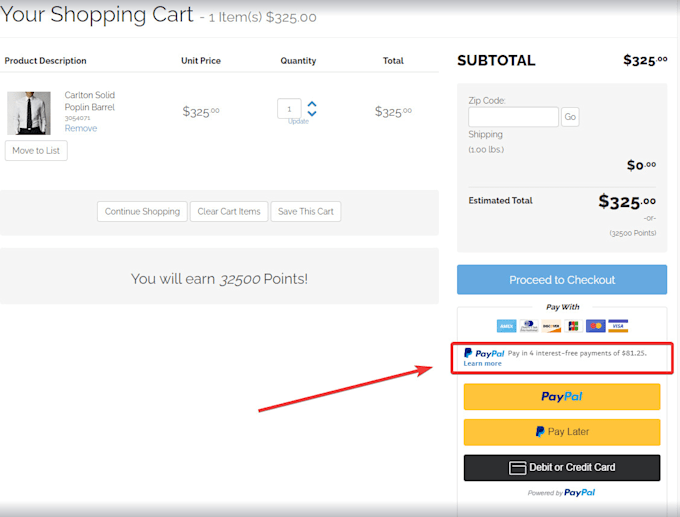Click Clear Cart Items

tap(229, 211)
